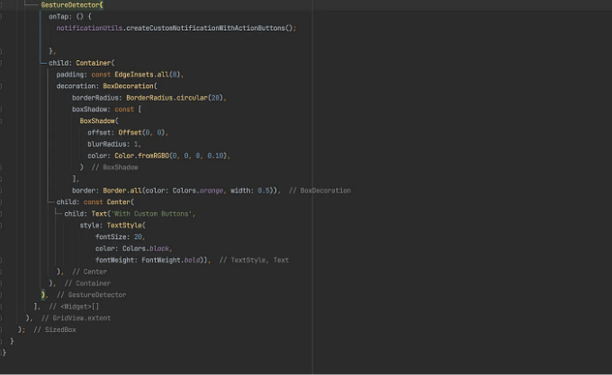This screenshot has width=612, height=375.
Task: Click Color.fromRGBO call
Action: coord(142,156)
